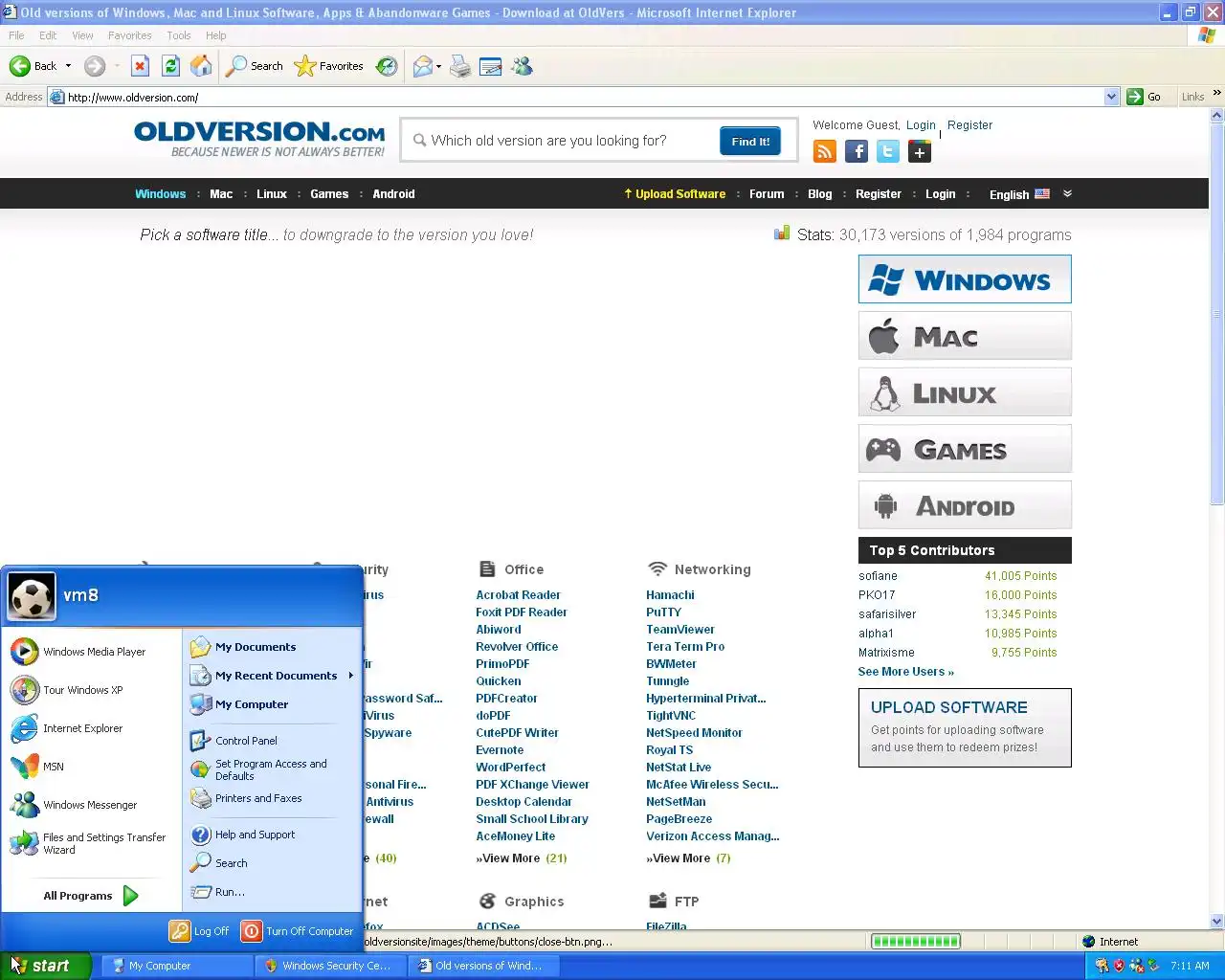Click the large Windows platform button
1225x980 pixels.
[x=965, y=279]
